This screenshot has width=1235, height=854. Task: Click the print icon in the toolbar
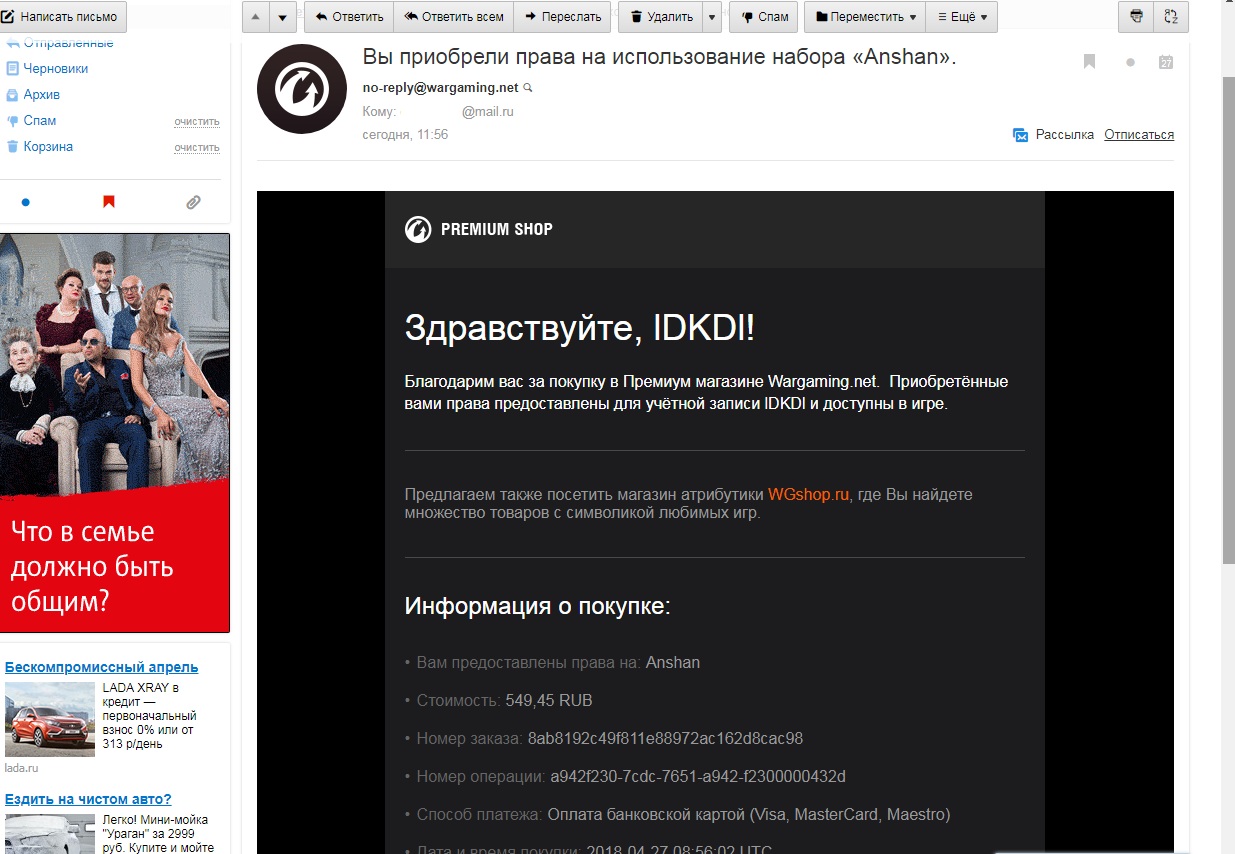coord(1135,17)
